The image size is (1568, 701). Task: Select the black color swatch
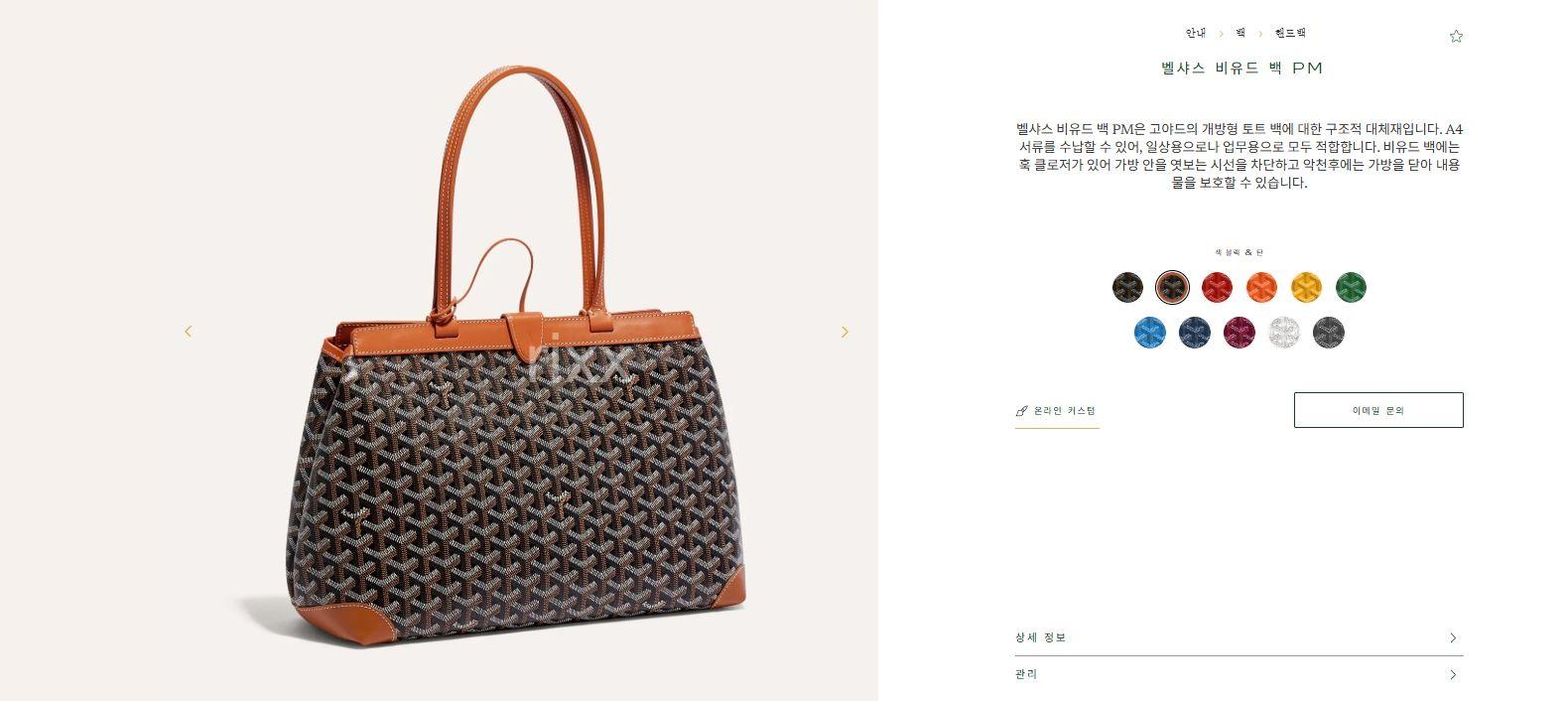click(x=1127, y=287)
